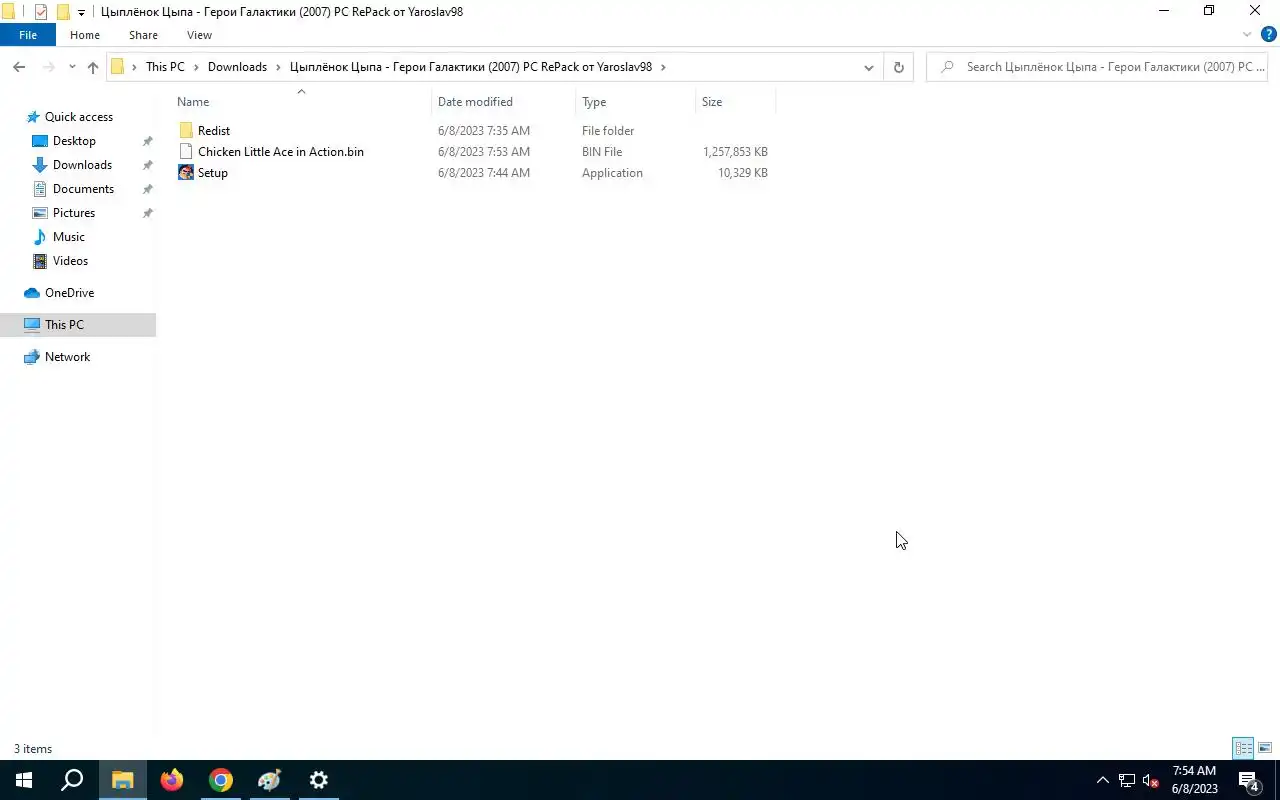1280x800 pixels.
Task: Open the Redist folder
Action: coord(213,130)
